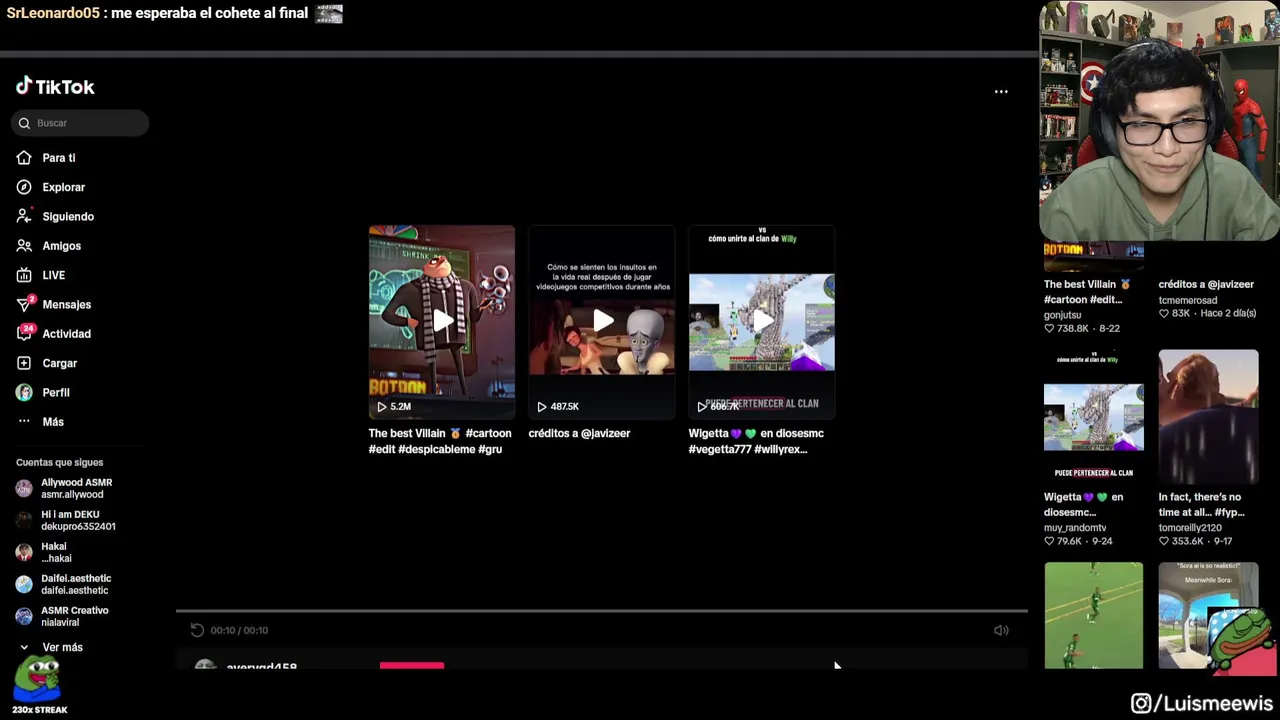This screenshot has height=720, width=1280.
Task: Open ASMR Creativo account
Action: pos(74,616)
